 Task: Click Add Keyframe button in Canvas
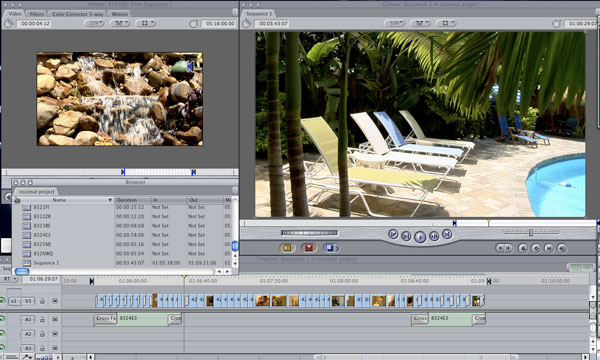[x=536, y=248]
